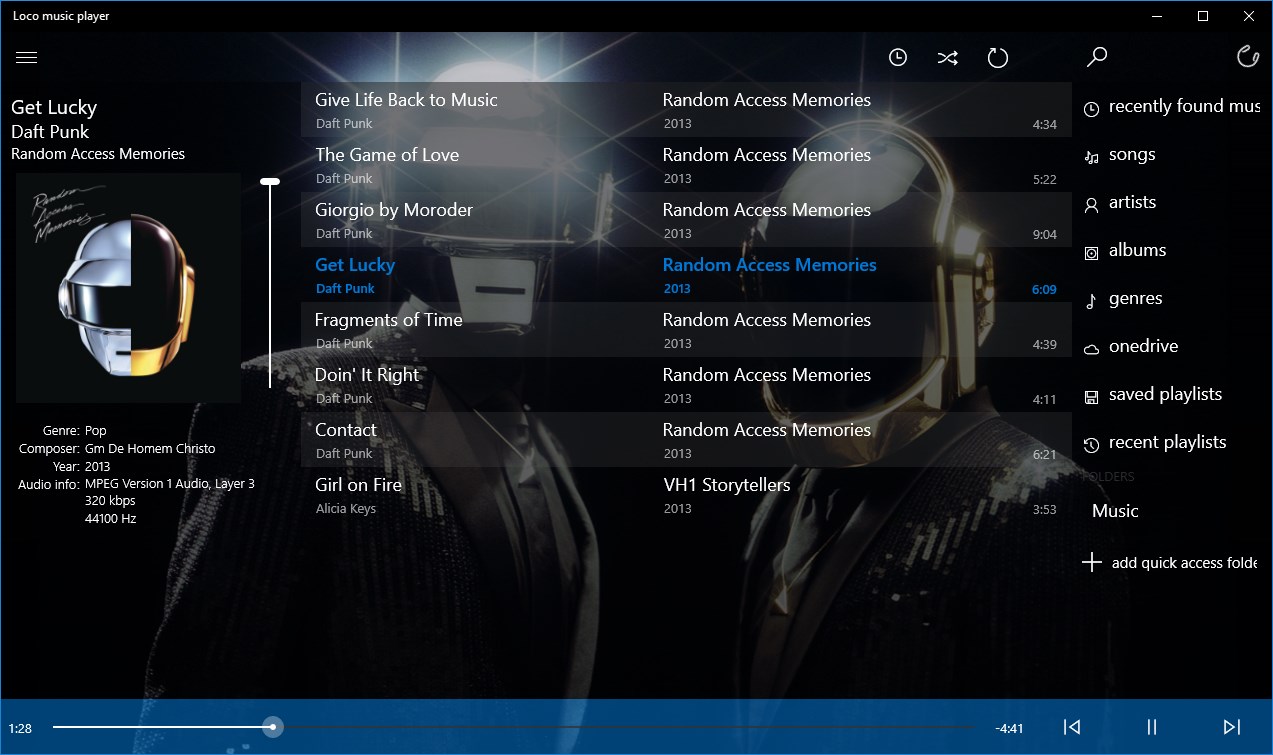Screen dimensions: 1273x755
Task: Open the genres view
Action: 1136,298
